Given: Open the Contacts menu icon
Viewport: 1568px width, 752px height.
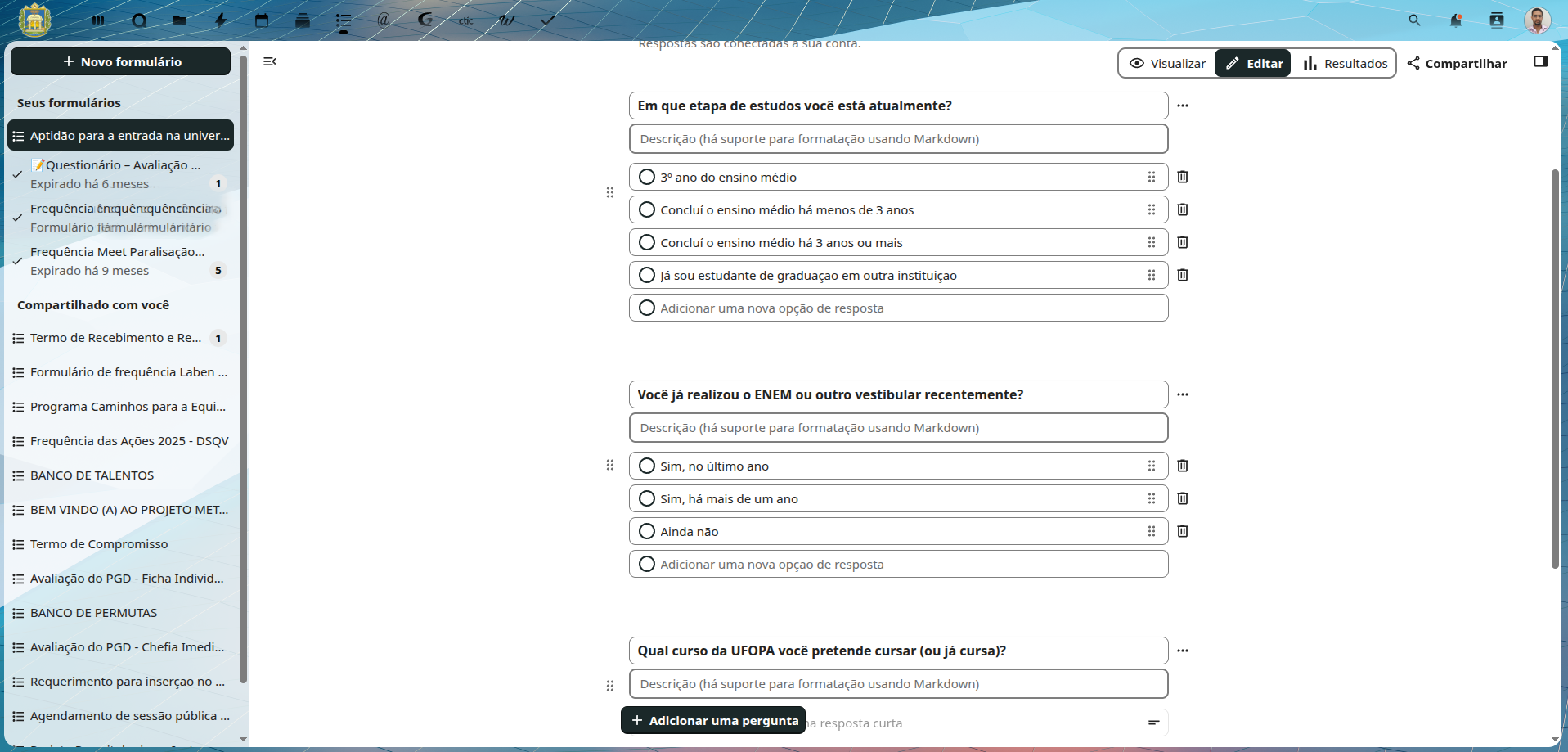Looking at the screenshot, I should click(1496, 20).
